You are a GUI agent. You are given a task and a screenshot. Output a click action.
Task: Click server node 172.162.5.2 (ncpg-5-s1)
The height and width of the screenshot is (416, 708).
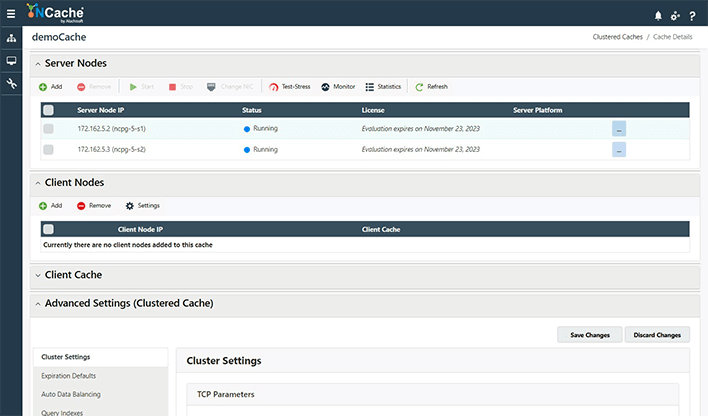[112, 129]
